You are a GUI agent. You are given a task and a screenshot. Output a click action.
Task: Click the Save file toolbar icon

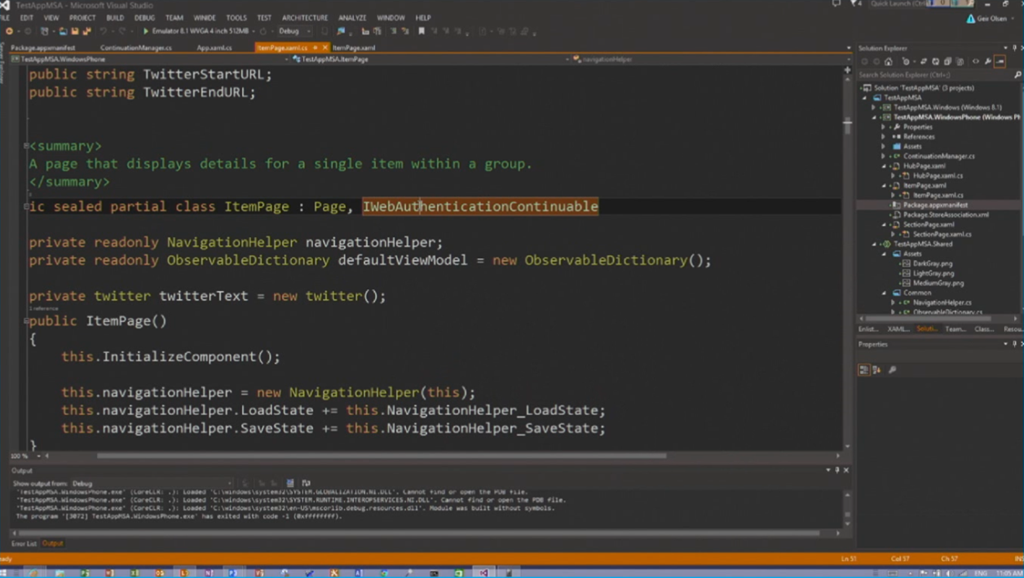pos(75,31)
